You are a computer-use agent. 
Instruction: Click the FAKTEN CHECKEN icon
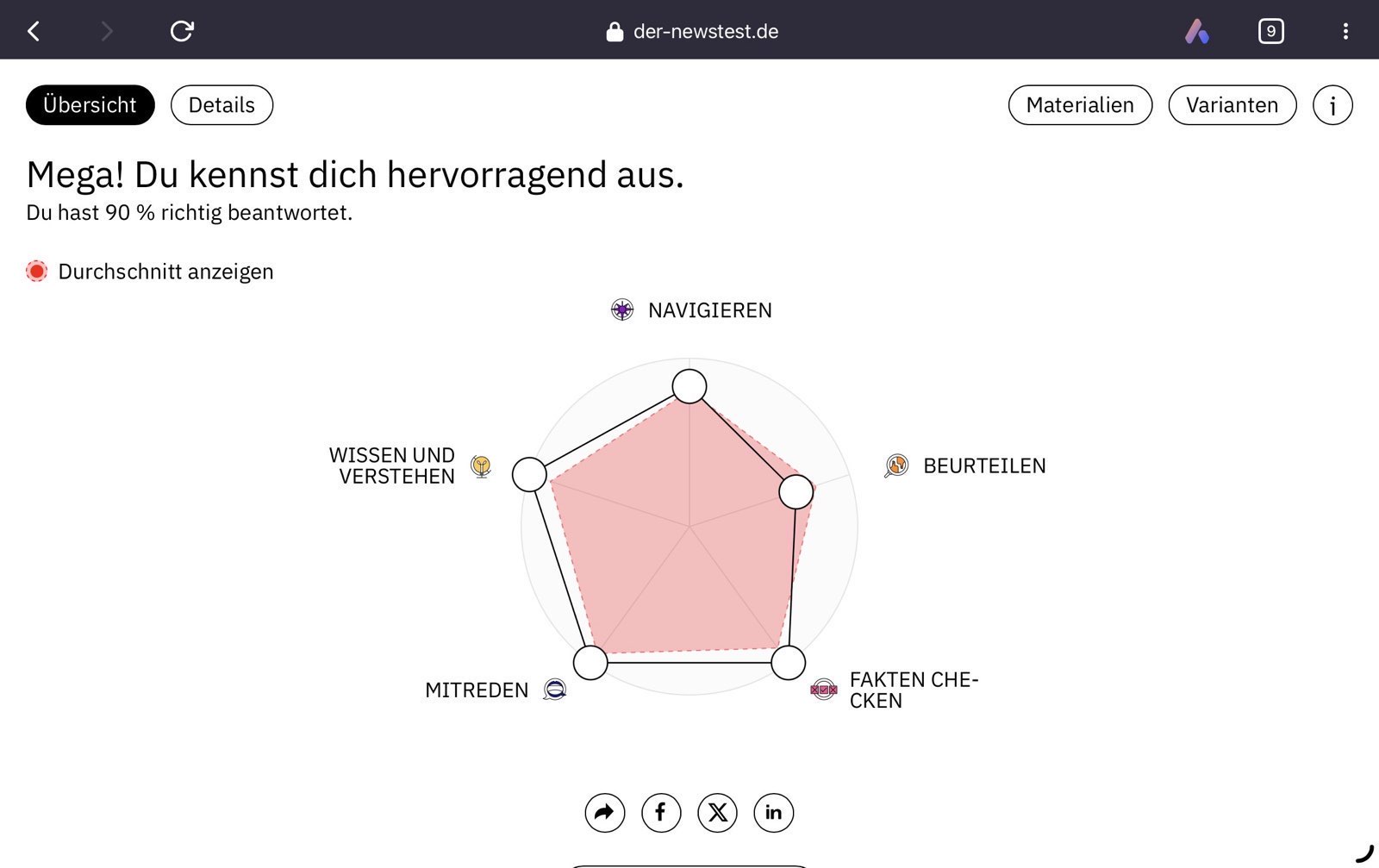pos(823,690)
